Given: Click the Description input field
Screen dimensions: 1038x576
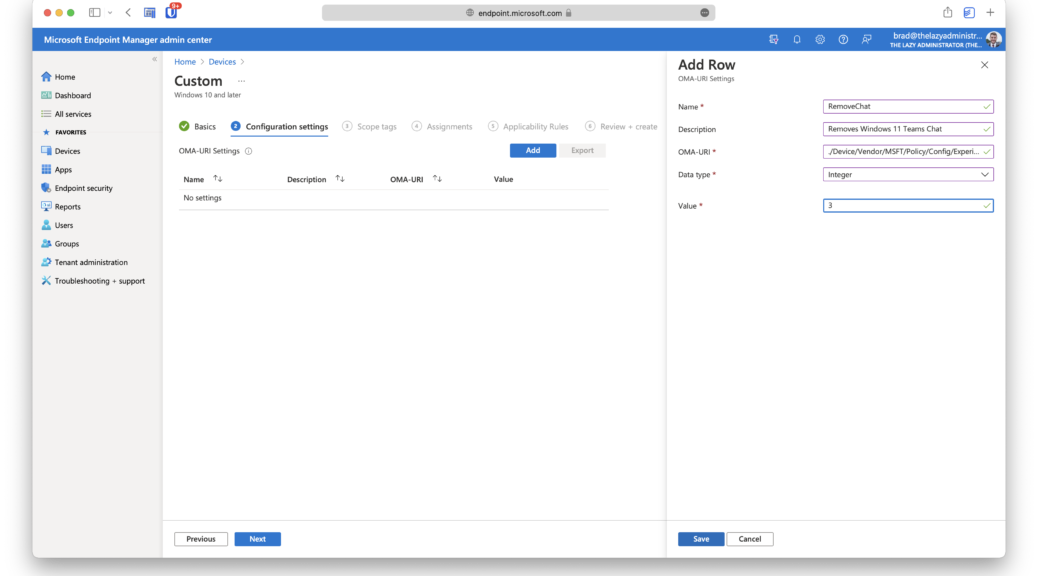Looking at the screenshot, I should [x=908, y=129].
